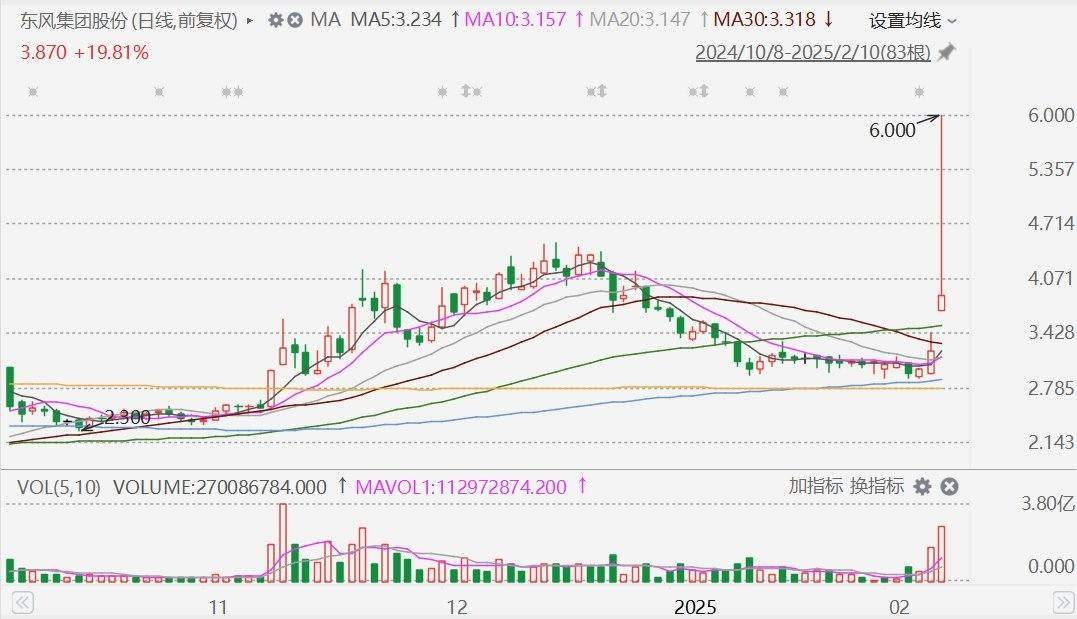Click the leftmost event marker star
Viewport: 1077px width, 619px height.
coord(33,92)
